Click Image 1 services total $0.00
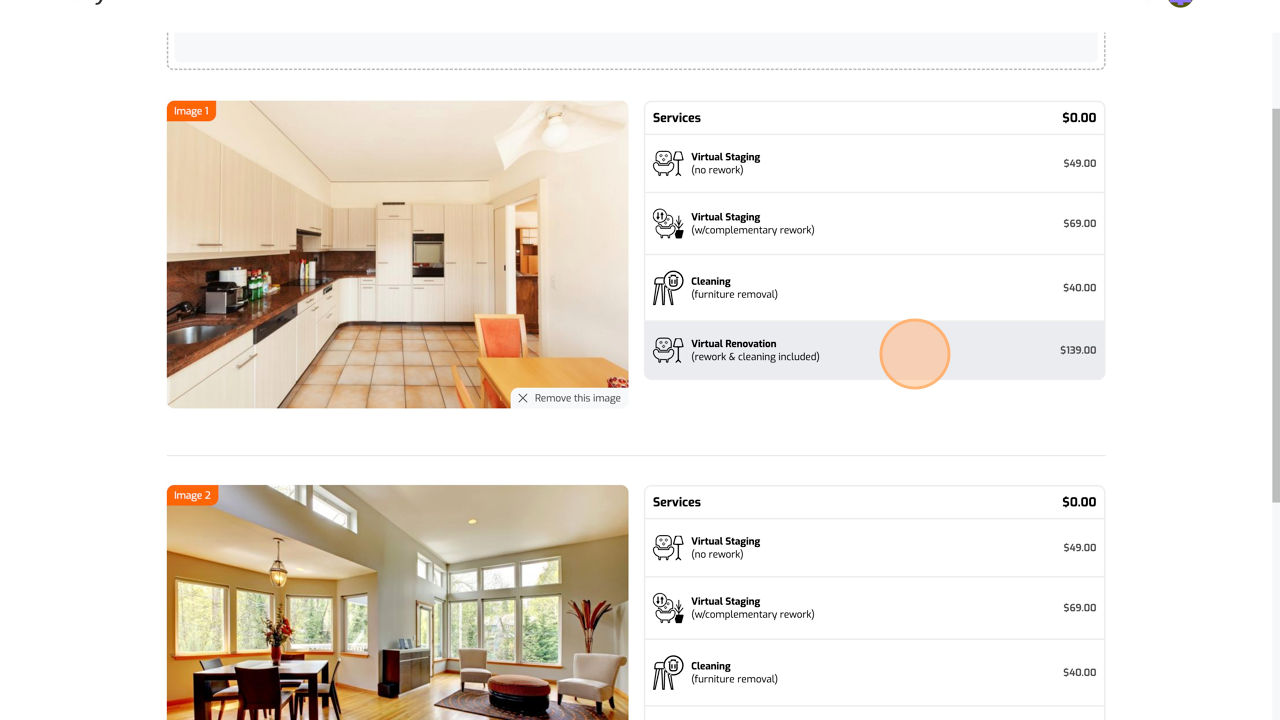 (x=1079, y=118)
